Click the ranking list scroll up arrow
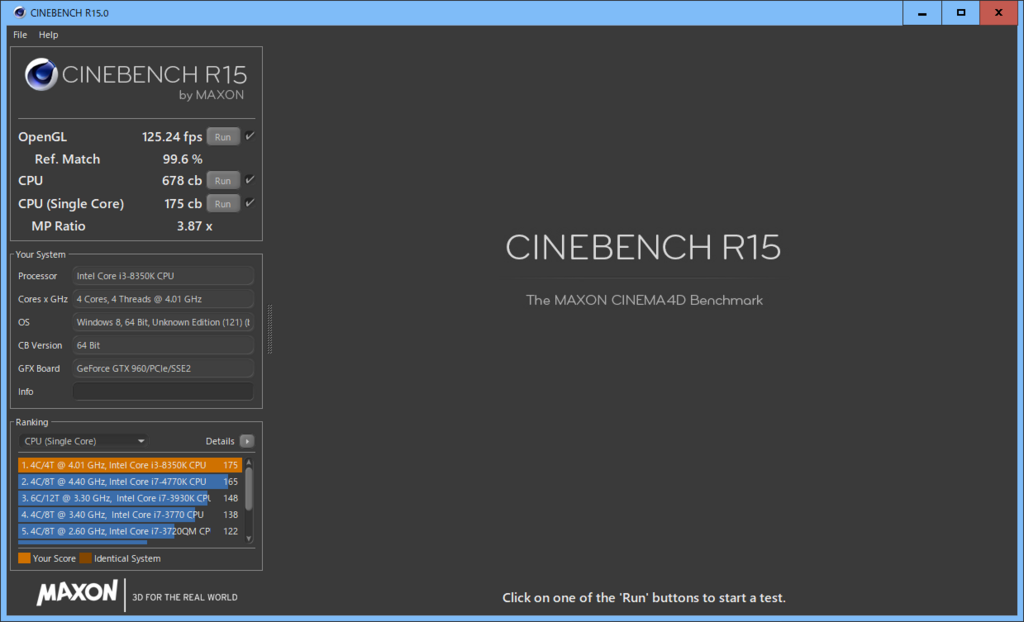 pyautogui.click(x=249, y=463)
